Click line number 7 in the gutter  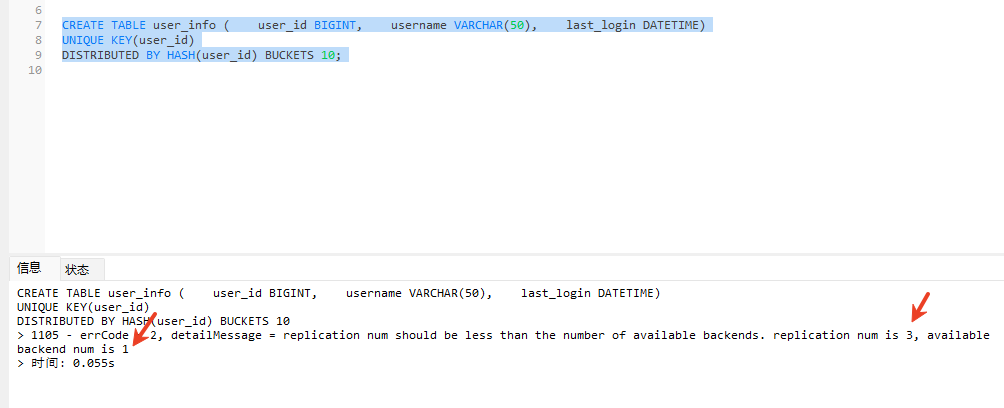37,25
